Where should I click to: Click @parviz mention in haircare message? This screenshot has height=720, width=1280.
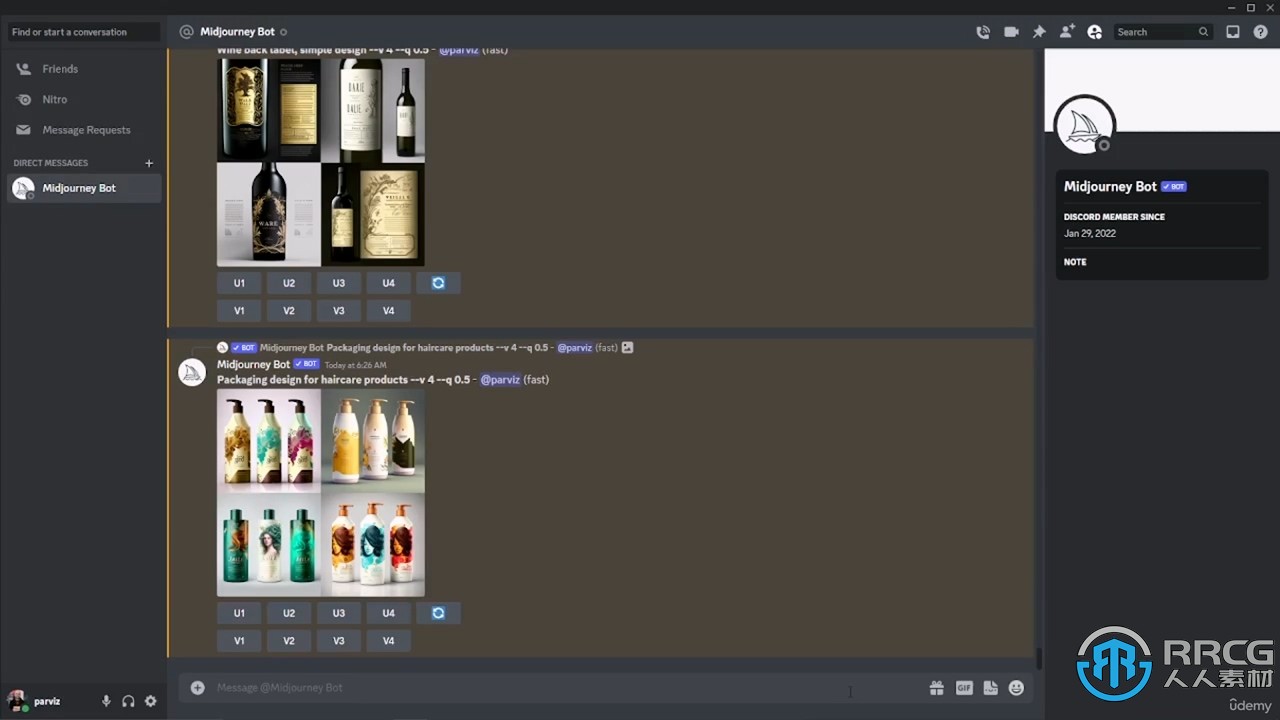point(500,380)
